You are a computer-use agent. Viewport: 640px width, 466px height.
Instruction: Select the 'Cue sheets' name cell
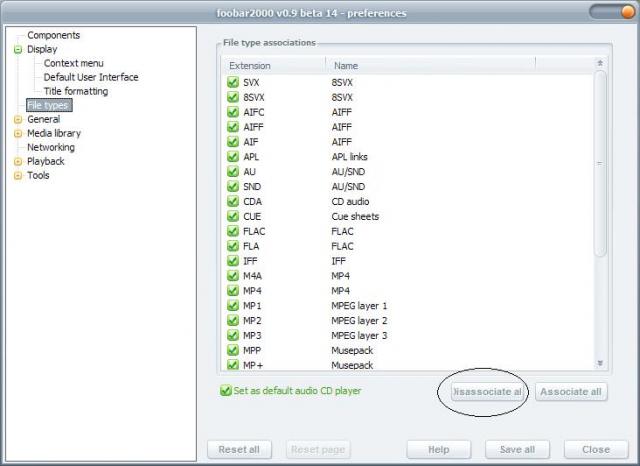[355, 216]
